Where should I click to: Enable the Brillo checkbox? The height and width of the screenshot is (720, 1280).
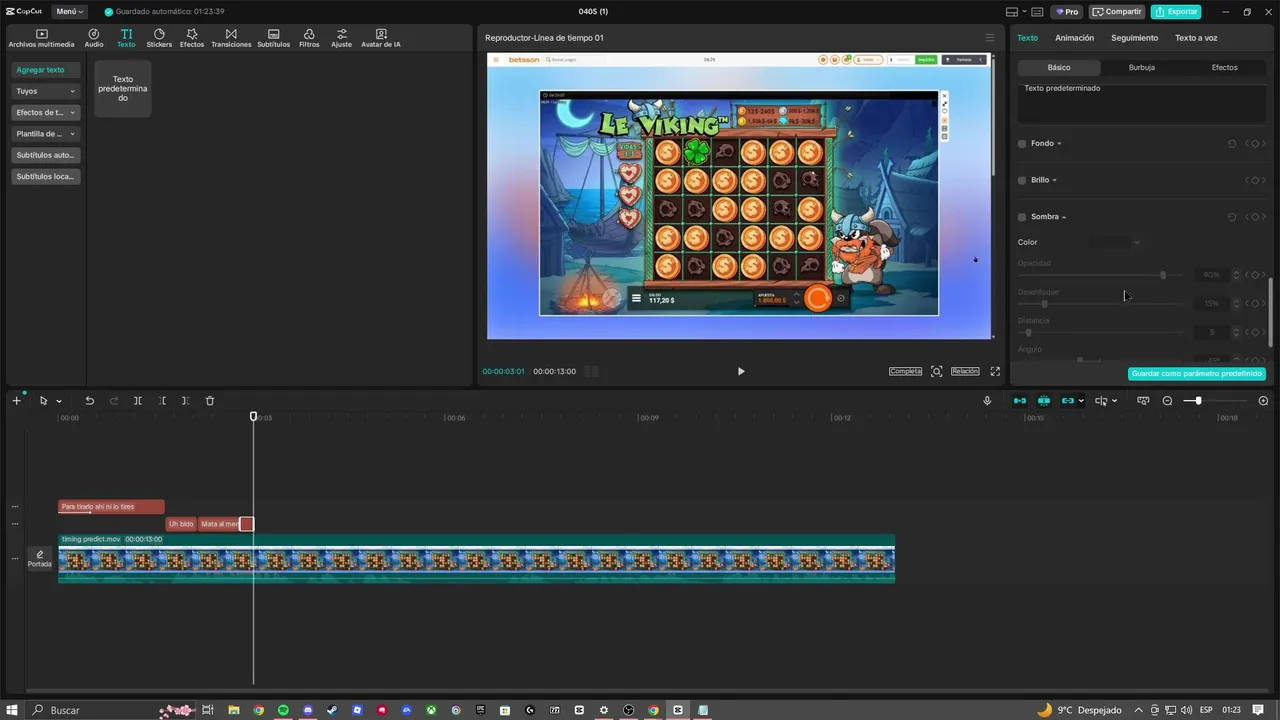[x=1022, y=180]
